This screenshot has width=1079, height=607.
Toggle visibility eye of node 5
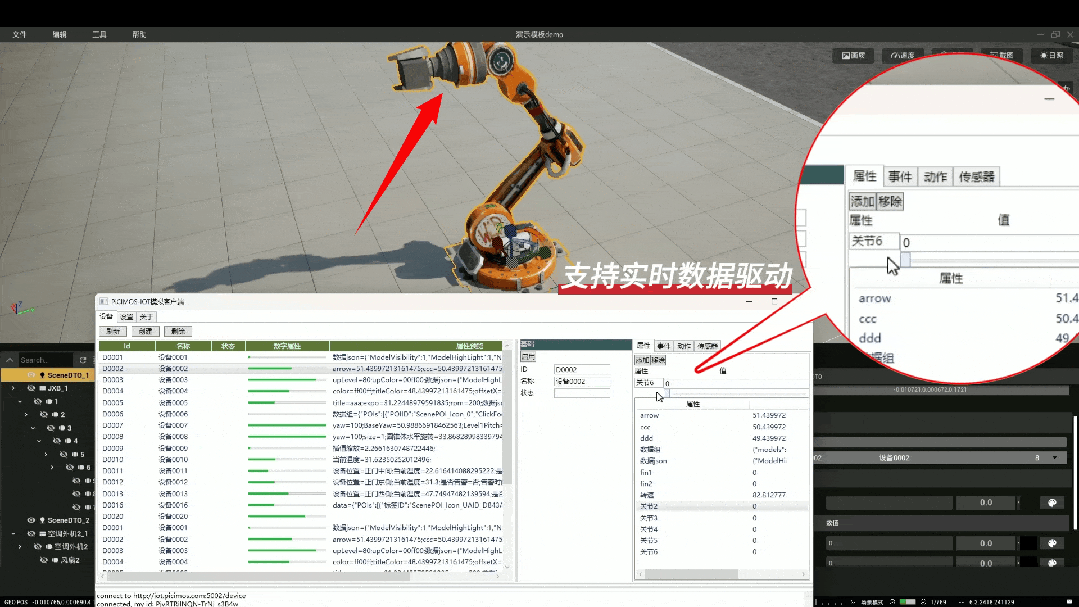coord(63,454)
